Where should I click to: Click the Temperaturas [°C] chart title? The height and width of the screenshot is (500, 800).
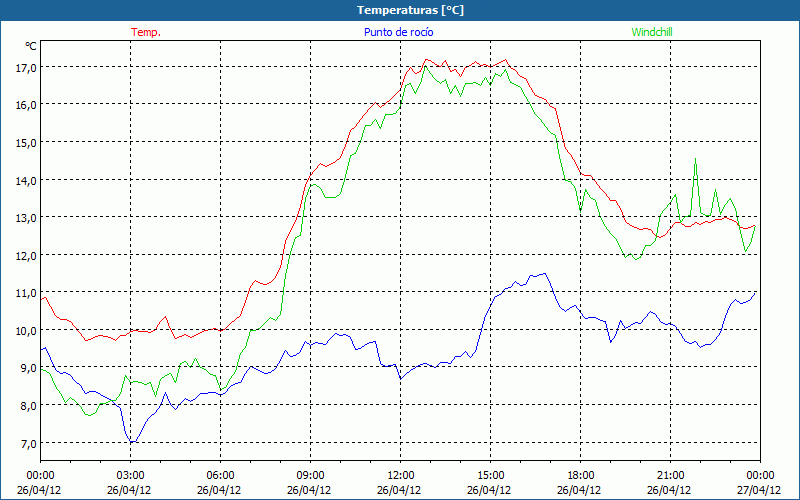tap(410, 10)
